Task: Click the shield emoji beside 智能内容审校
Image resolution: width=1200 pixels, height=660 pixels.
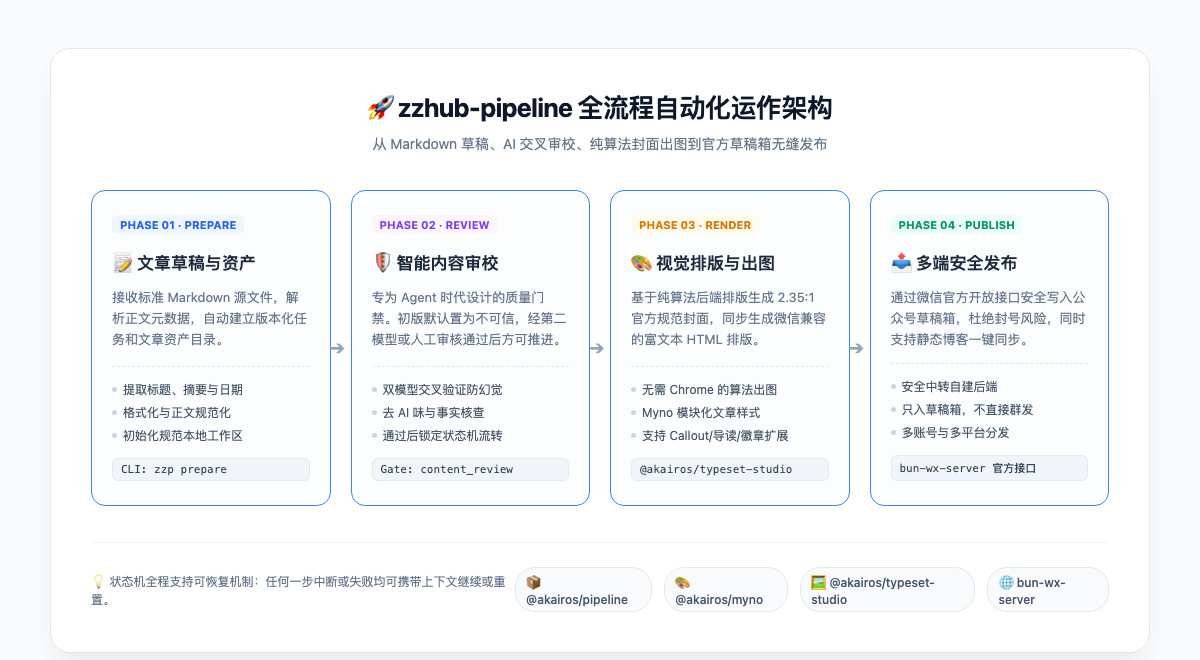Action: tap(382, 264)
